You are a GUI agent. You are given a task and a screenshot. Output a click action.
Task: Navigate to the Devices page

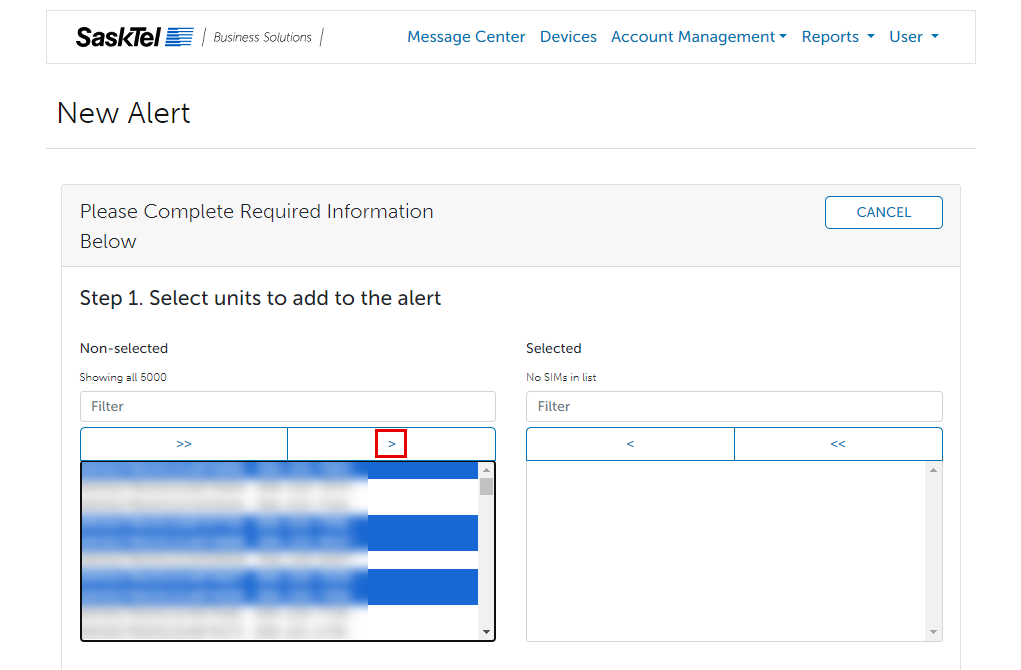pos(568,36)
